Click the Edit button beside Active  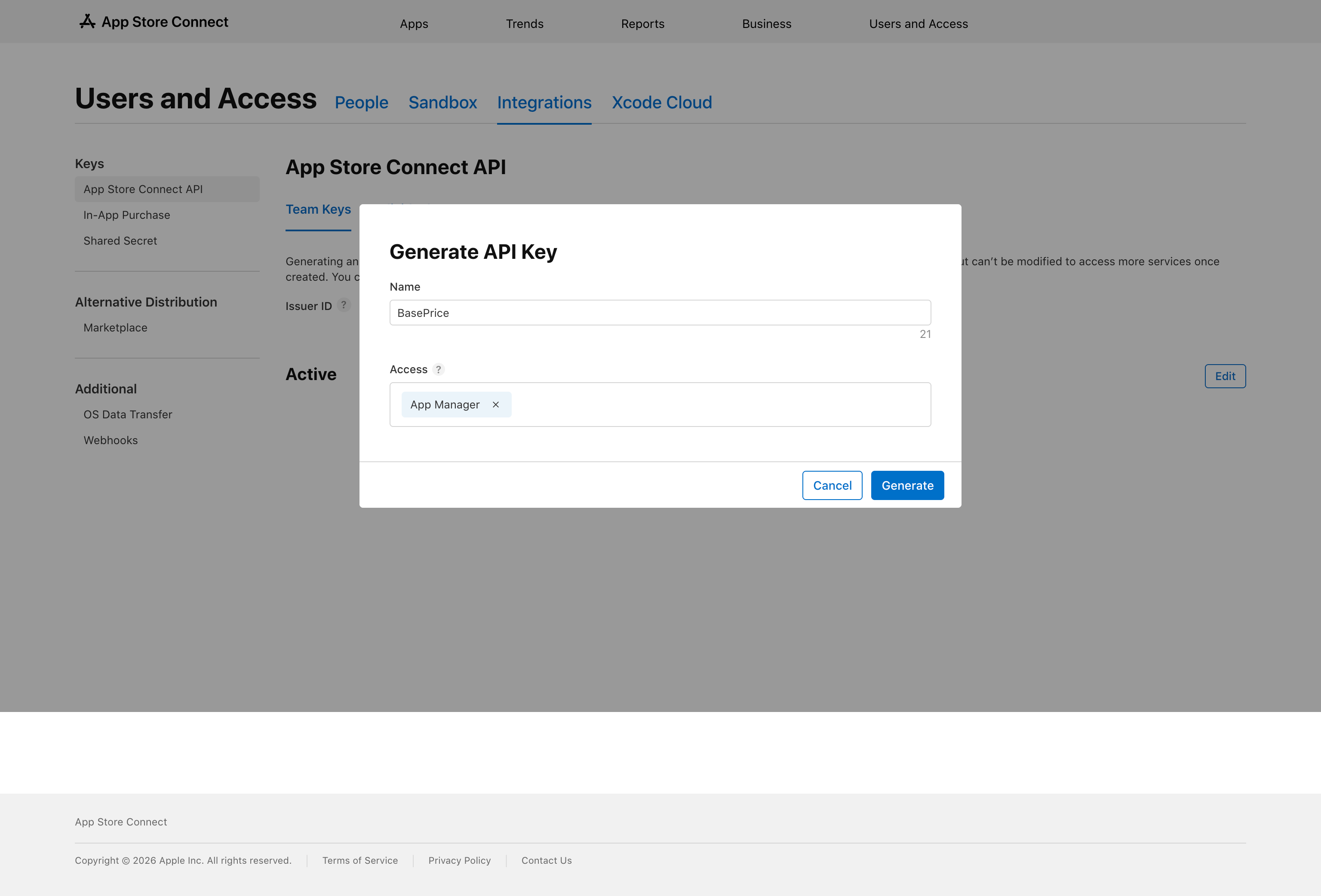[1225, 376]
